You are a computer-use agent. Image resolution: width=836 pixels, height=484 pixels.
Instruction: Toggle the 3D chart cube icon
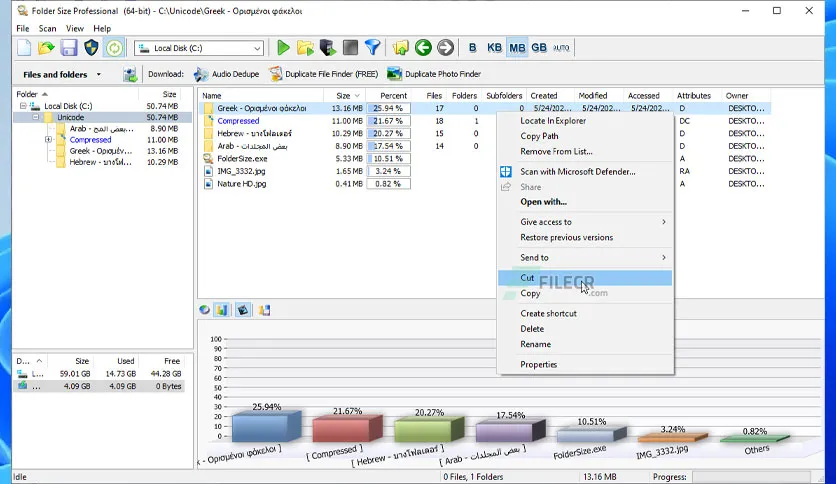click(x=243, y=310)
